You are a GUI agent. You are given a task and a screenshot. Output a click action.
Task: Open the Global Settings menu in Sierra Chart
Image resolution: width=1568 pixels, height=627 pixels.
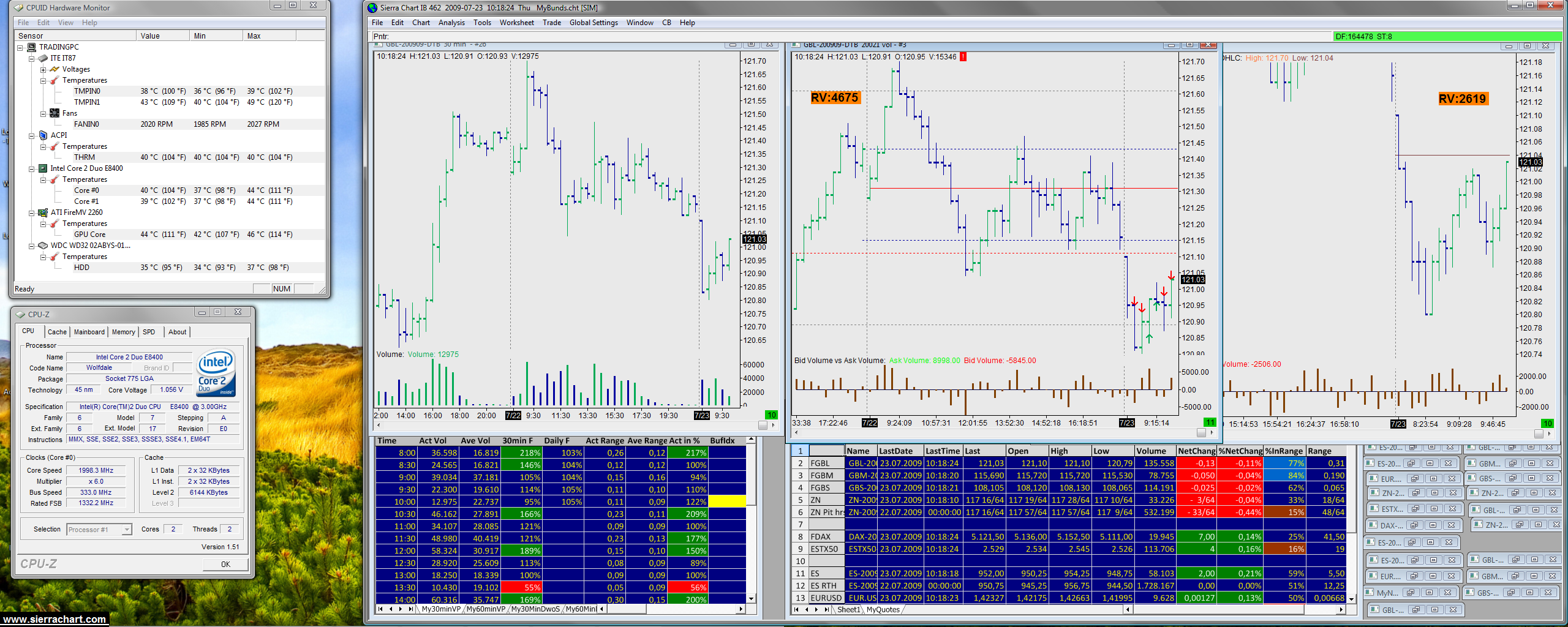594,23
